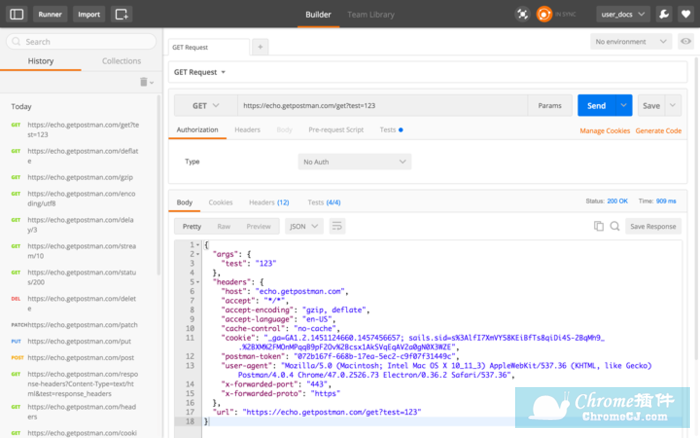The width and height of the screenshot is (700, 438).
Task: Open the No Auth type dropdown
Action: (354, 162)
